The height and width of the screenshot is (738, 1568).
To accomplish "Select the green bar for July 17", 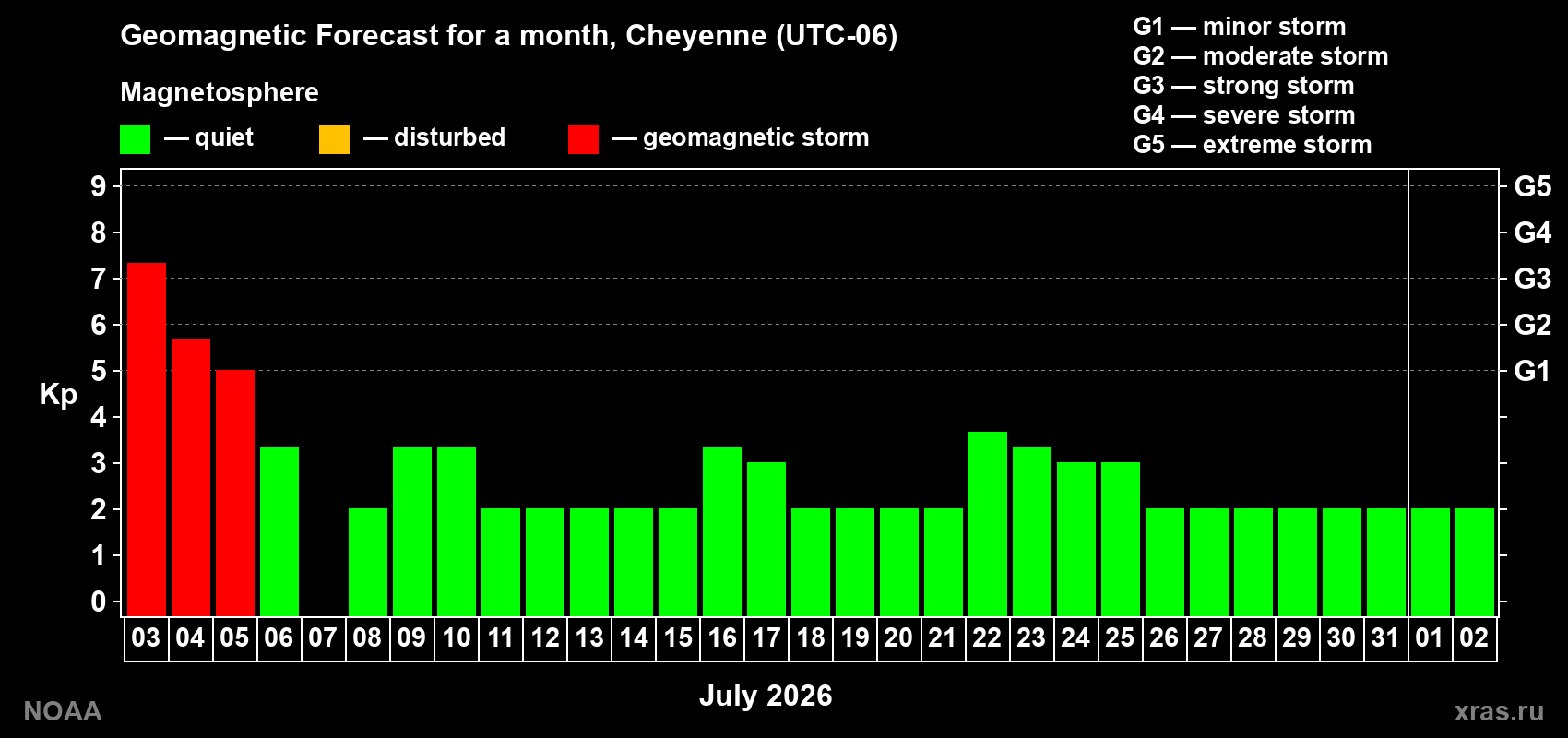I will pyautogui.click(x=766, y=539).
